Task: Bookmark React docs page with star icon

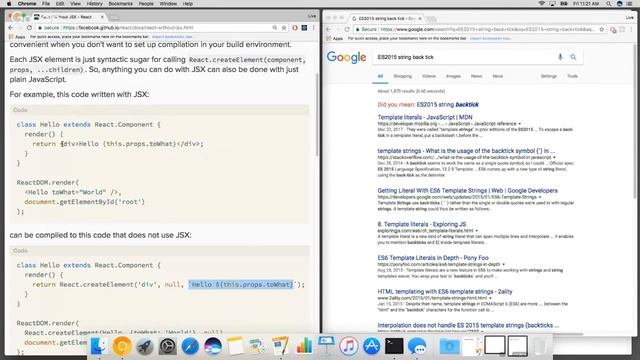Action: (284, 28)
